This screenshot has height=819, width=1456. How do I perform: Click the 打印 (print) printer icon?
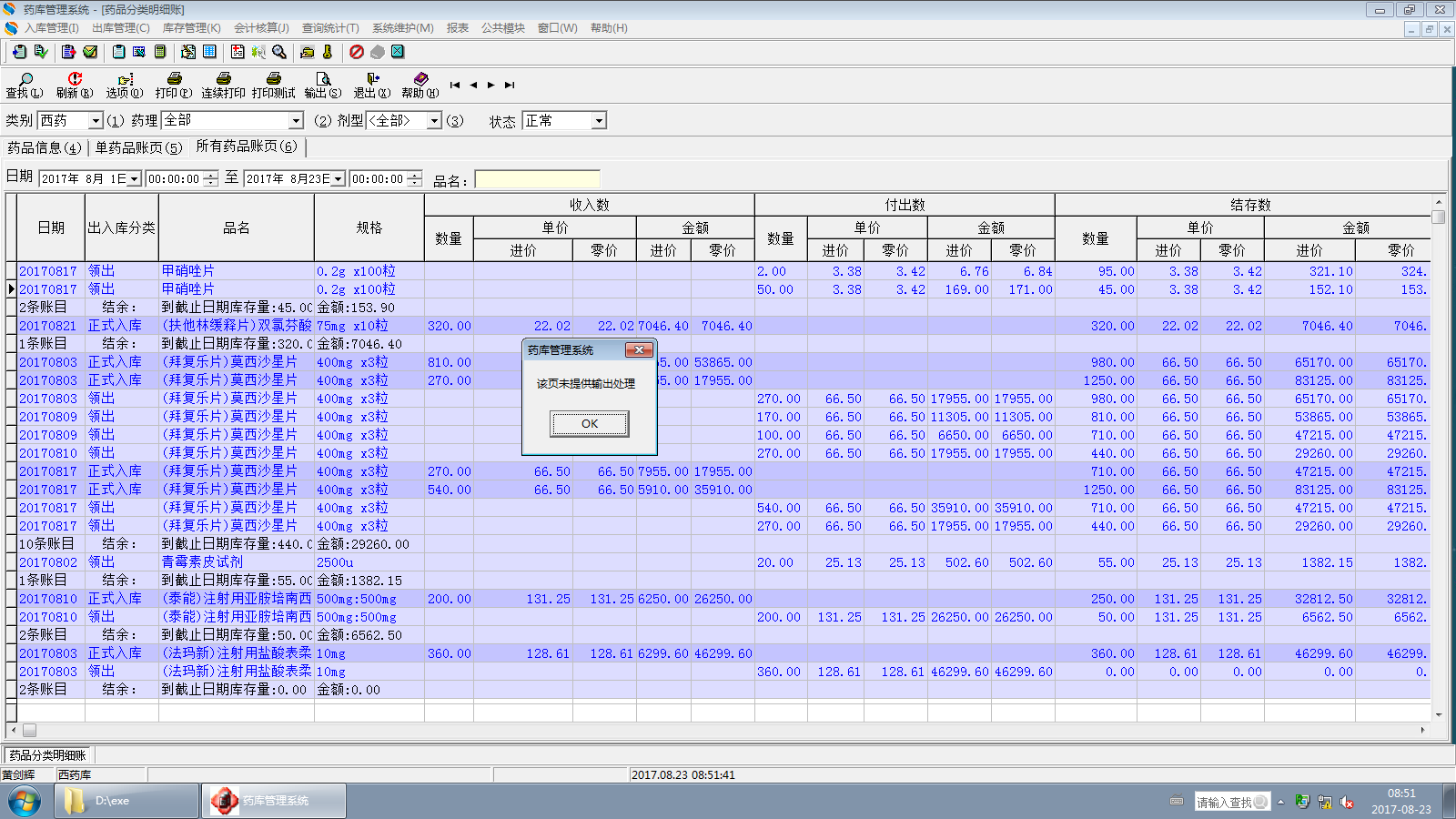tap(174, 85)
